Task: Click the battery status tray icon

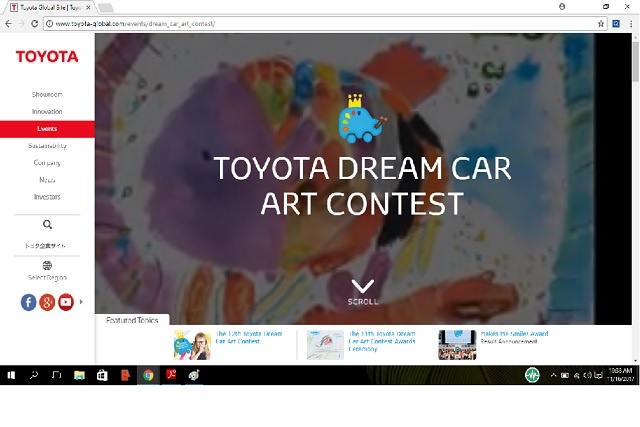Action: [564, 375]
